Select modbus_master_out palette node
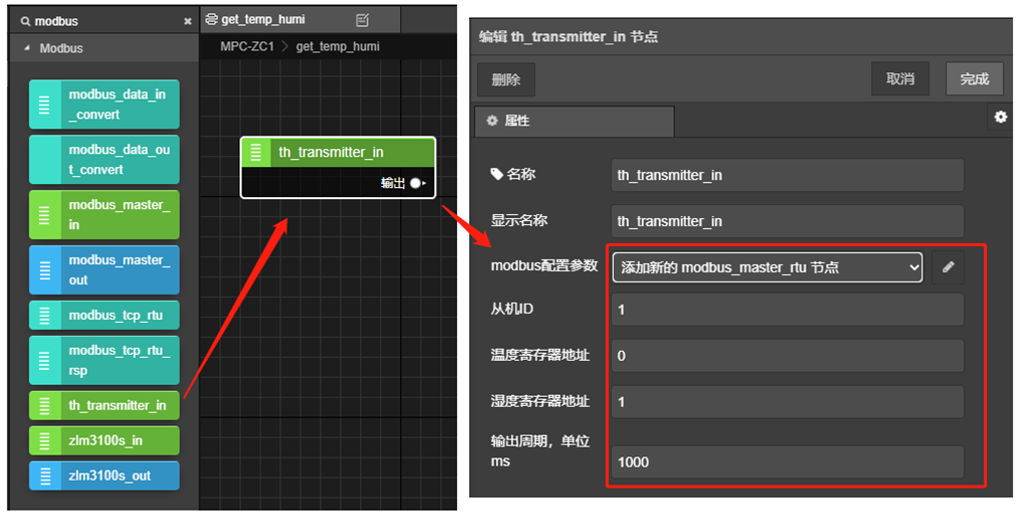 [x=104, y=270]
